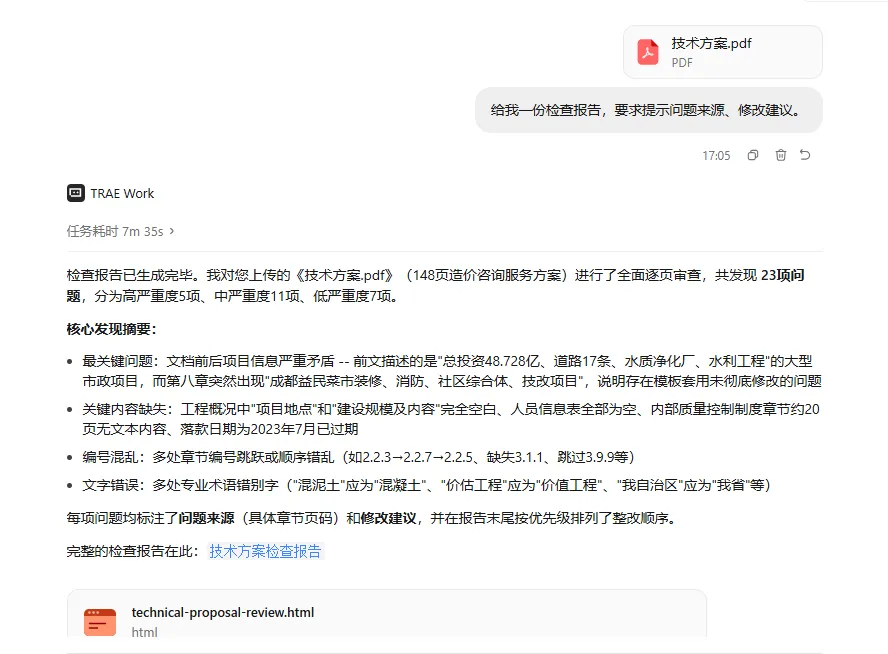888x654 pixels.
Task: Open technical-proposal-review.html file name
Action: click(223, 612)
